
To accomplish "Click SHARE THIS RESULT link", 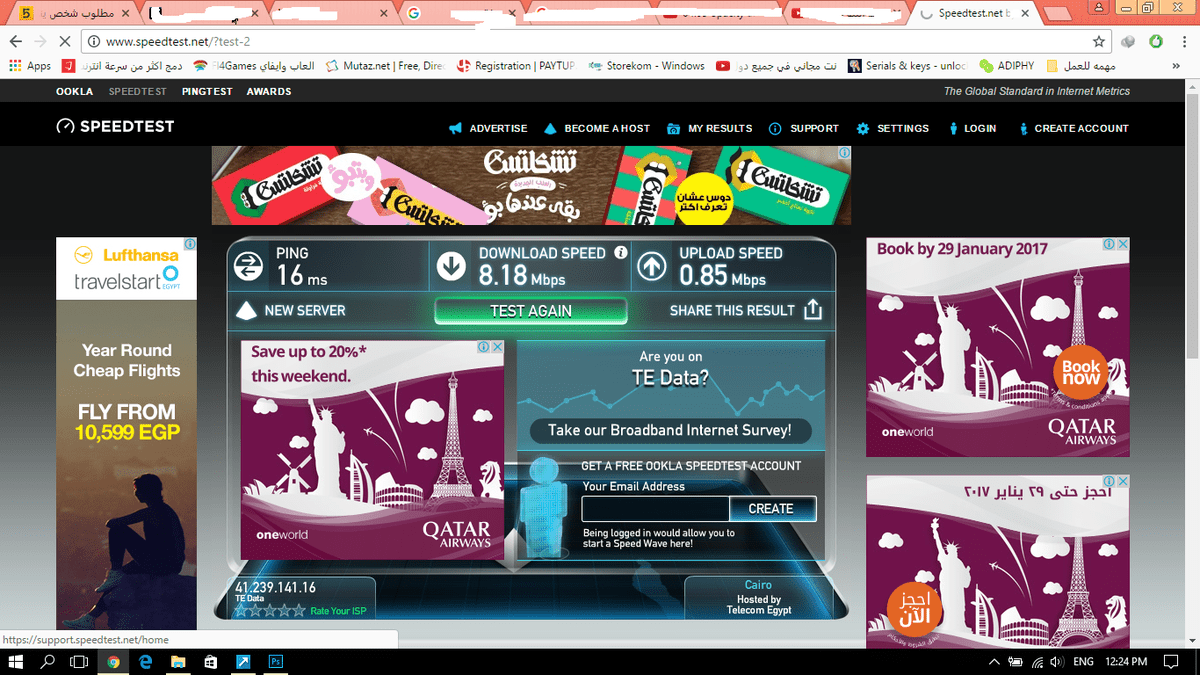I will point(732,311).
